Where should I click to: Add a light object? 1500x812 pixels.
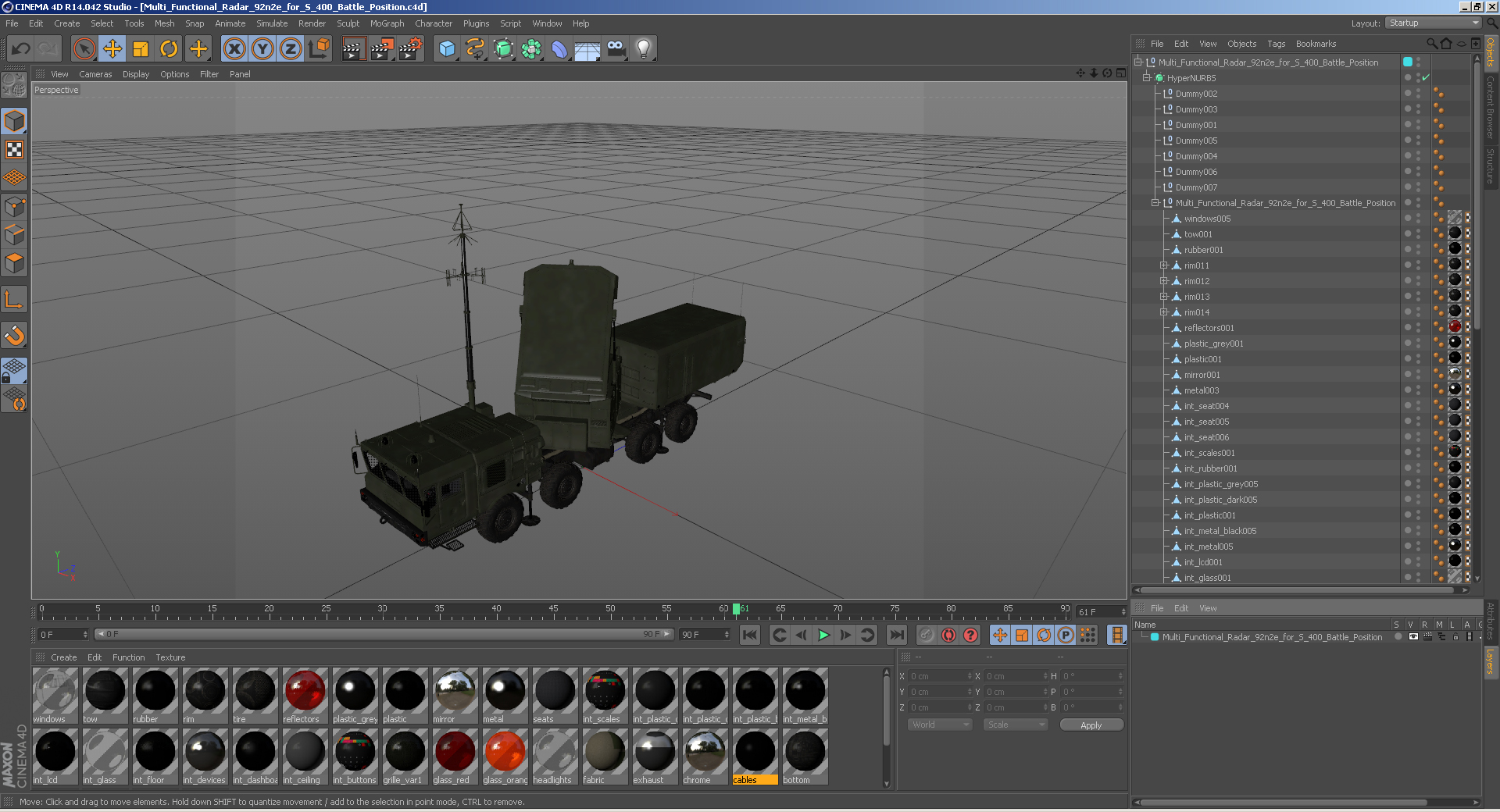pyautogui.click(x=644, y=48)
